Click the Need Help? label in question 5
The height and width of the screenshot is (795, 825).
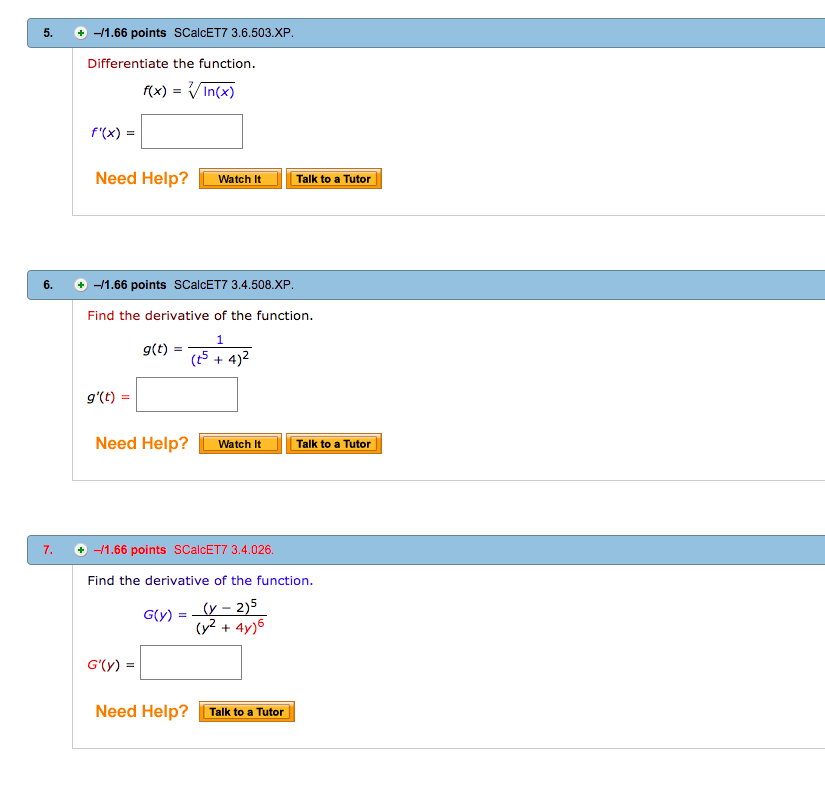click(x=142, y=178)
